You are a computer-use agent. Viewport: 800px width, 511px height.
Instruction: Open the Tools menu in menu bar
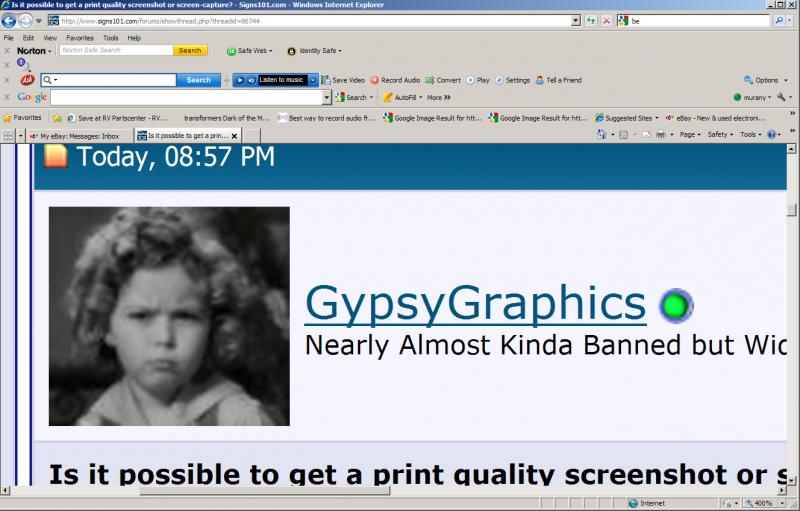(x=111, y=38)
